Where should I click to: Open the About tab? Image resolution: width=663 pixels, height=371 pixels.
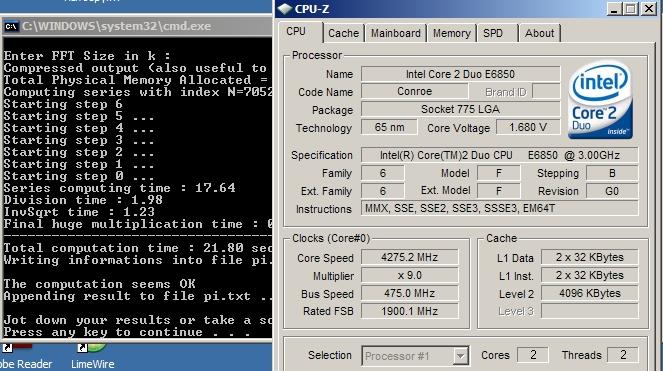tap(540, 33)
